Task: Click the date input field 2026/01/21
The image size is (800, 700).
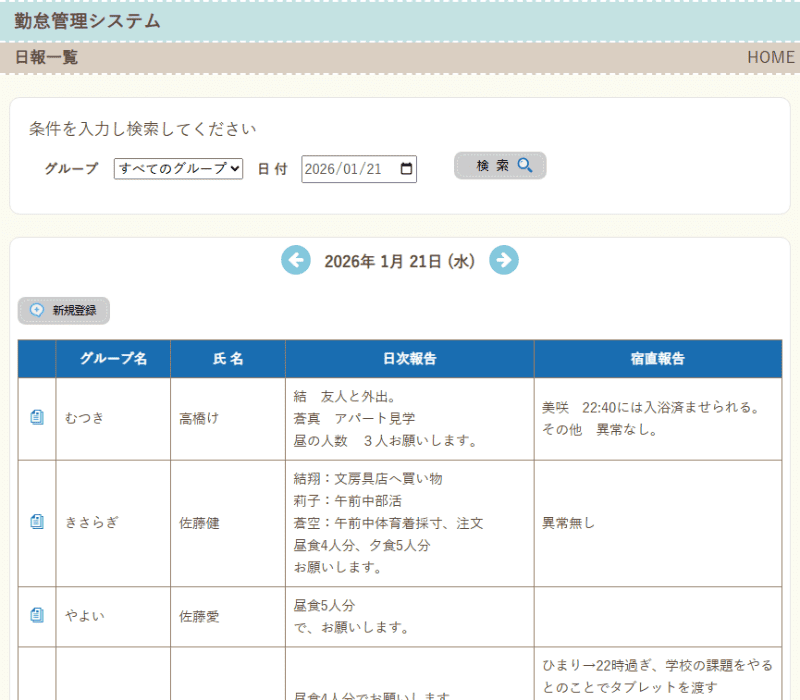Action: [345, 169]
